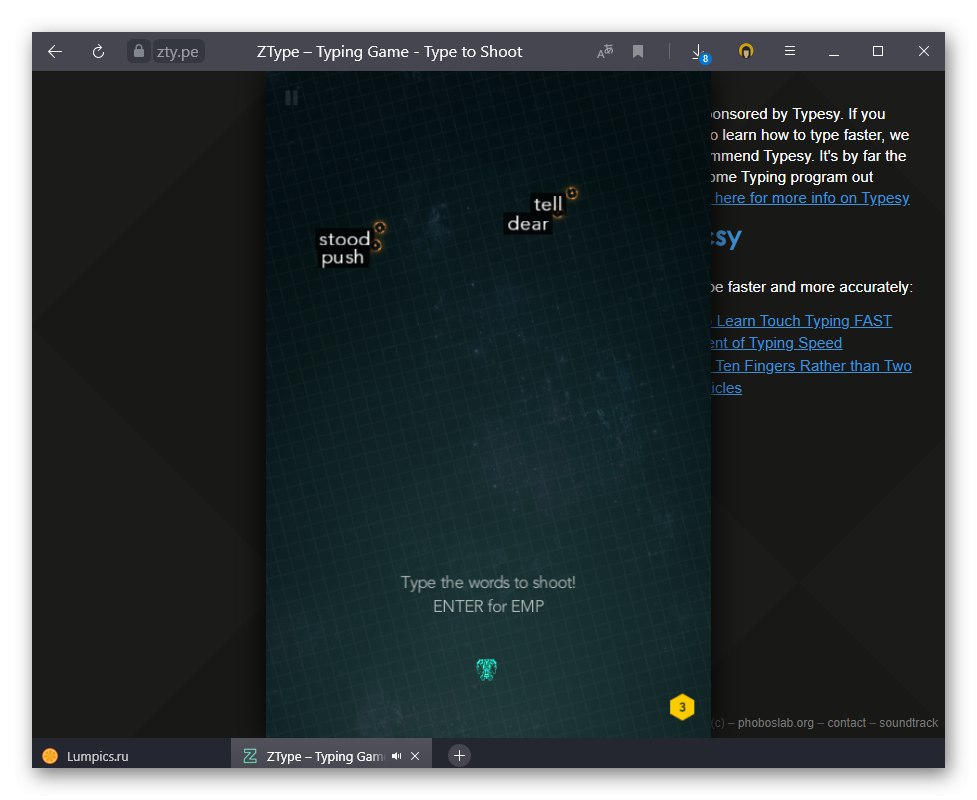Screen dimensions: 977x800
Task: Click the player spaceship
Action: 487,669
